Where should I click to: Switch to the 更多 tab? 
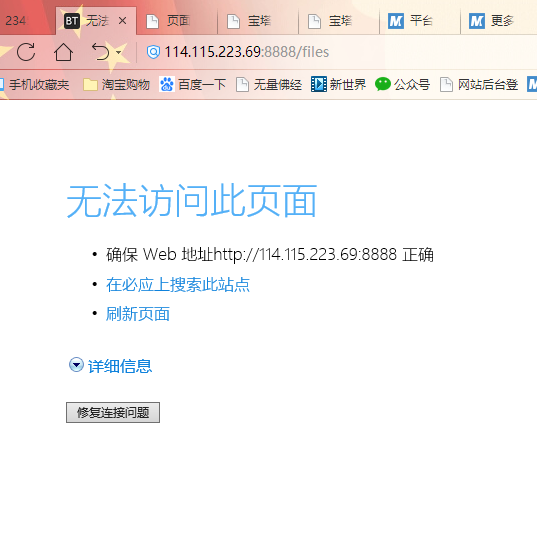[x=500, y=21]
